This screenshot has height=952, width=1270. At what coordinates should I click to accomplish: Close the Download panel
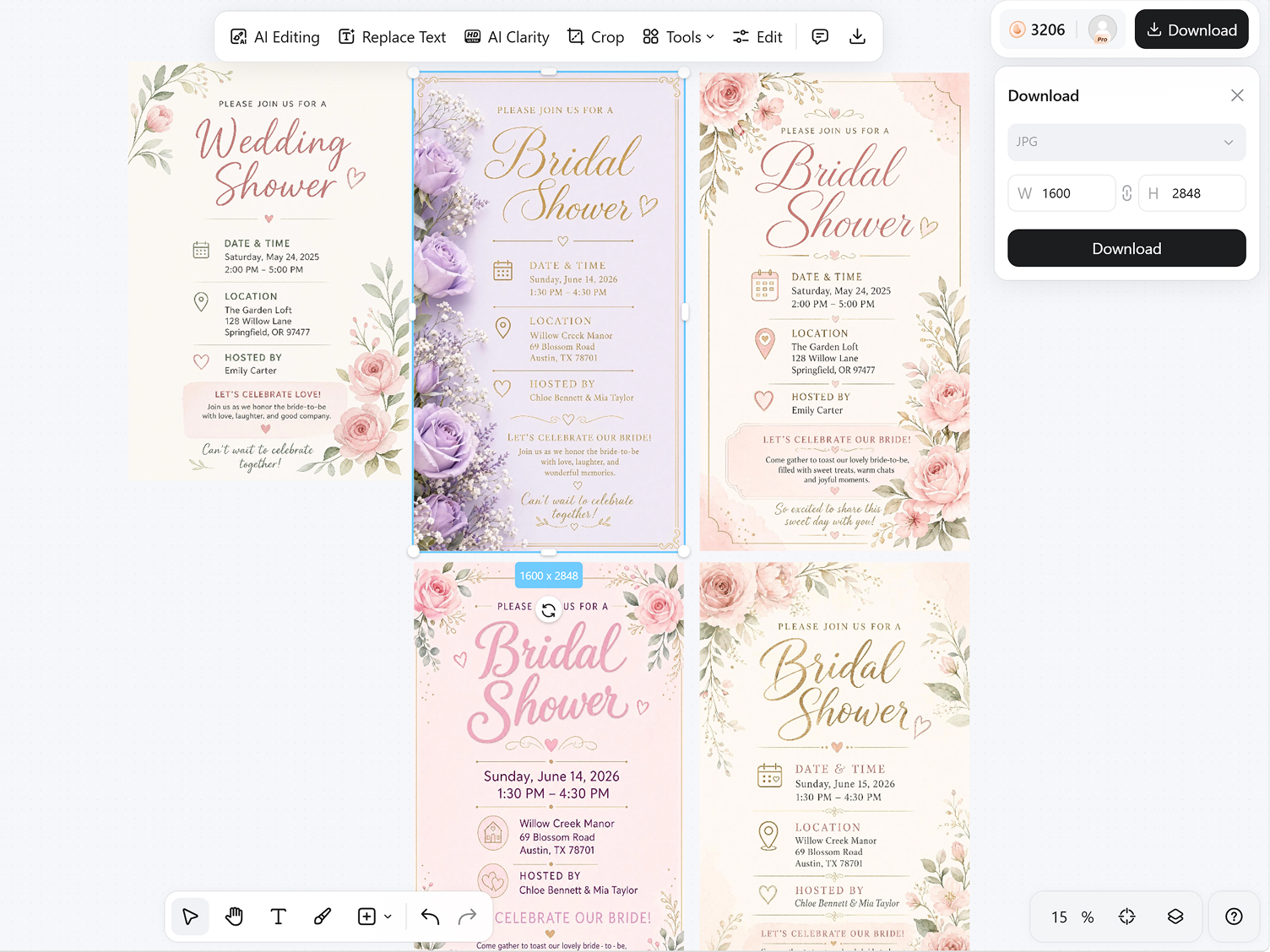1237,95
